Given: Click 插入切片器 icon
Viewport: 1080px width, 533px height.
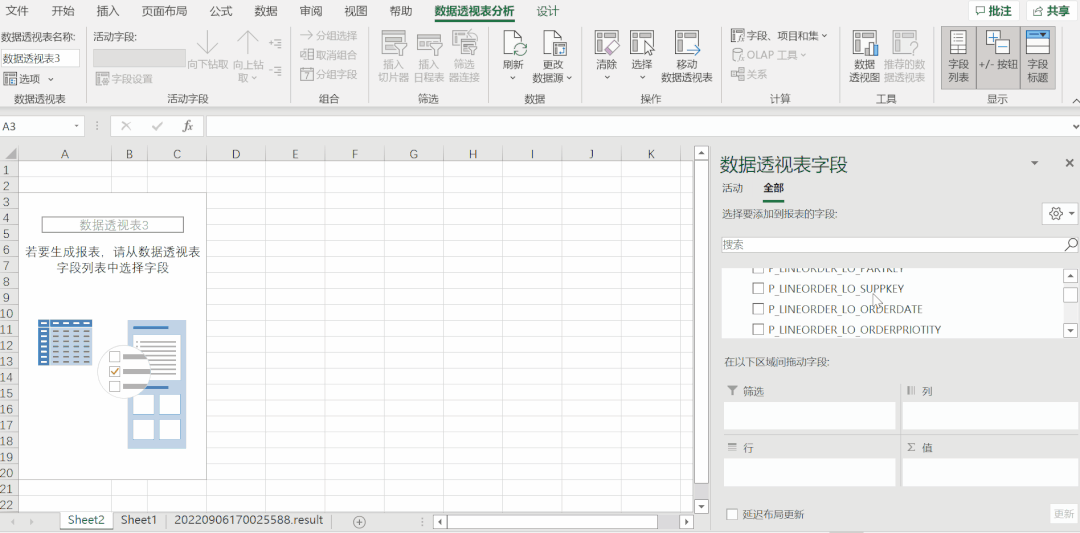Looking at the screenshot, I should 394,43.
